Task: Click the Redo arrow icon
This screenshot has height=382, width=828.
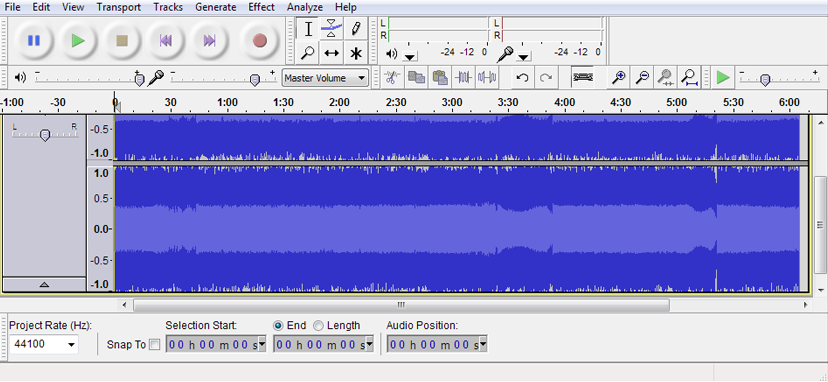Action: (545, 78)
